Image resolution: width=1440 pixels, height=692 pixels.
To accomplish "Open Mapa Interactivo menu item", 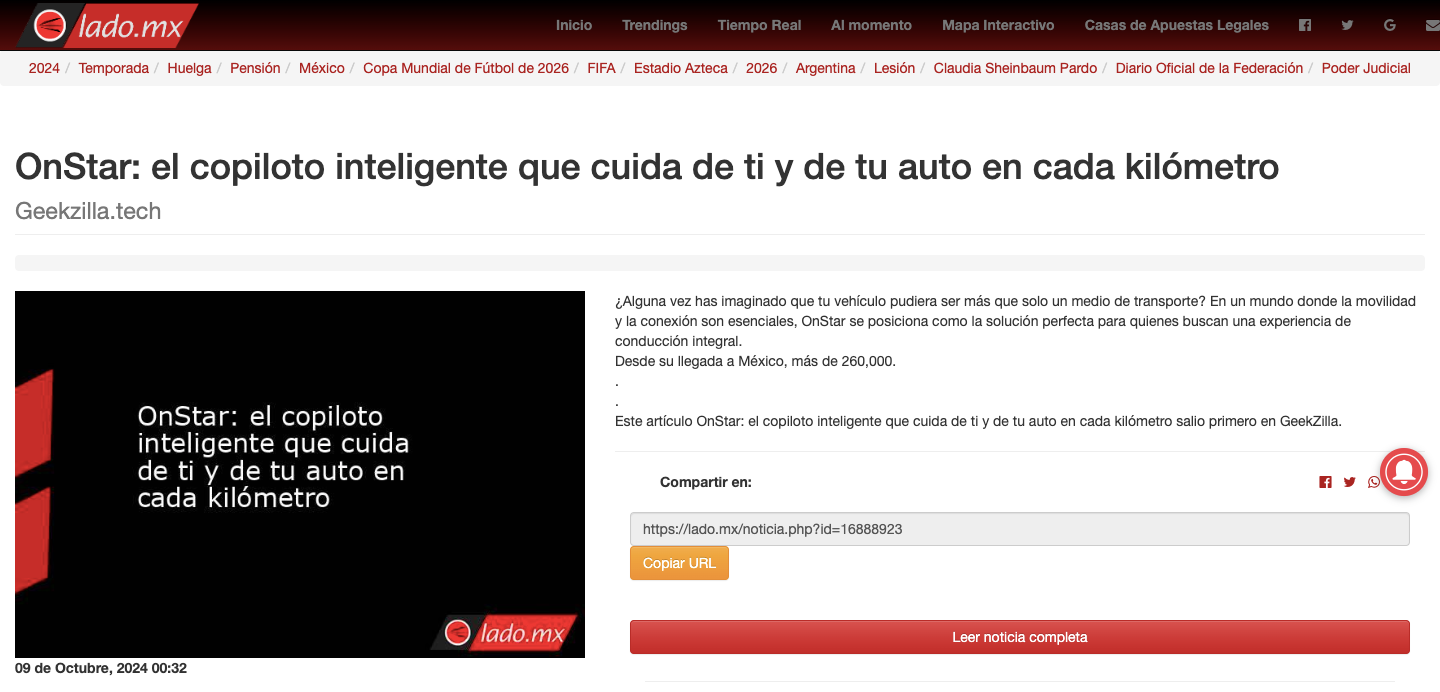I will click(998, 25).
